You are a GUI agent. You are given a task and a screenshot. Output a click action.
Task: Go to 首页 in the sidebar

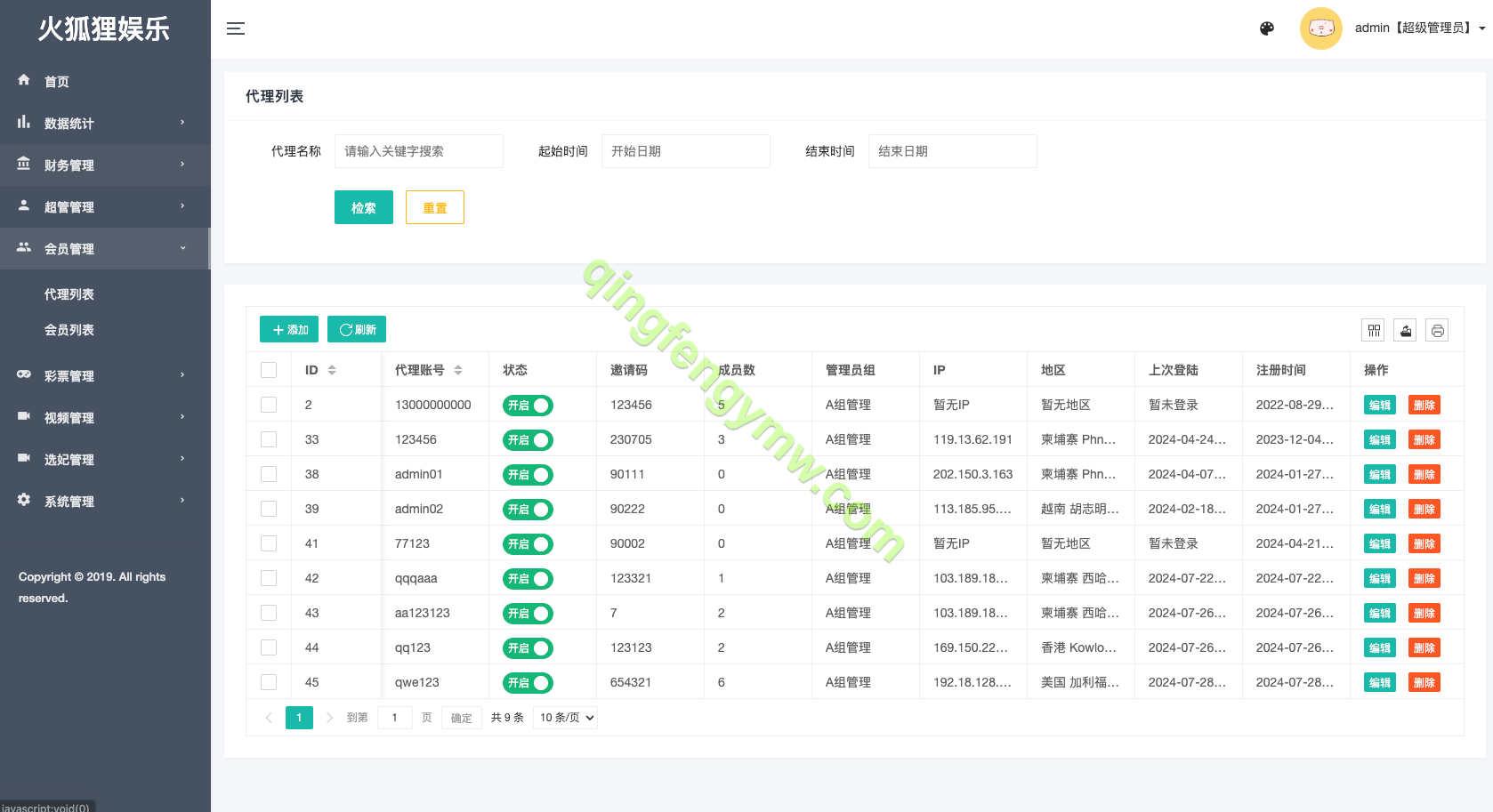pos(57,82)
